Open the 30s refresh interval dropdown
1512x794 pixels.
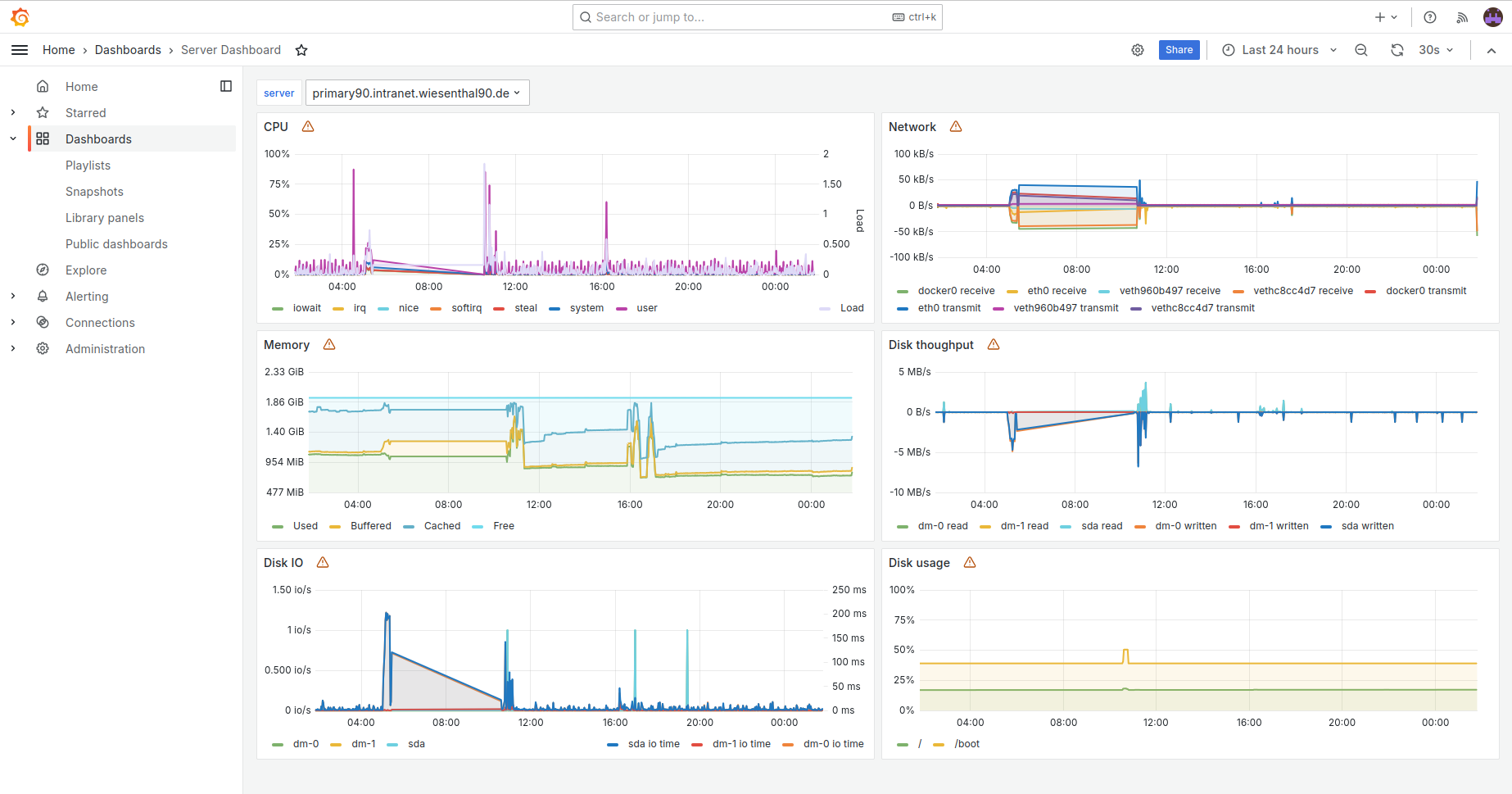1436,50
